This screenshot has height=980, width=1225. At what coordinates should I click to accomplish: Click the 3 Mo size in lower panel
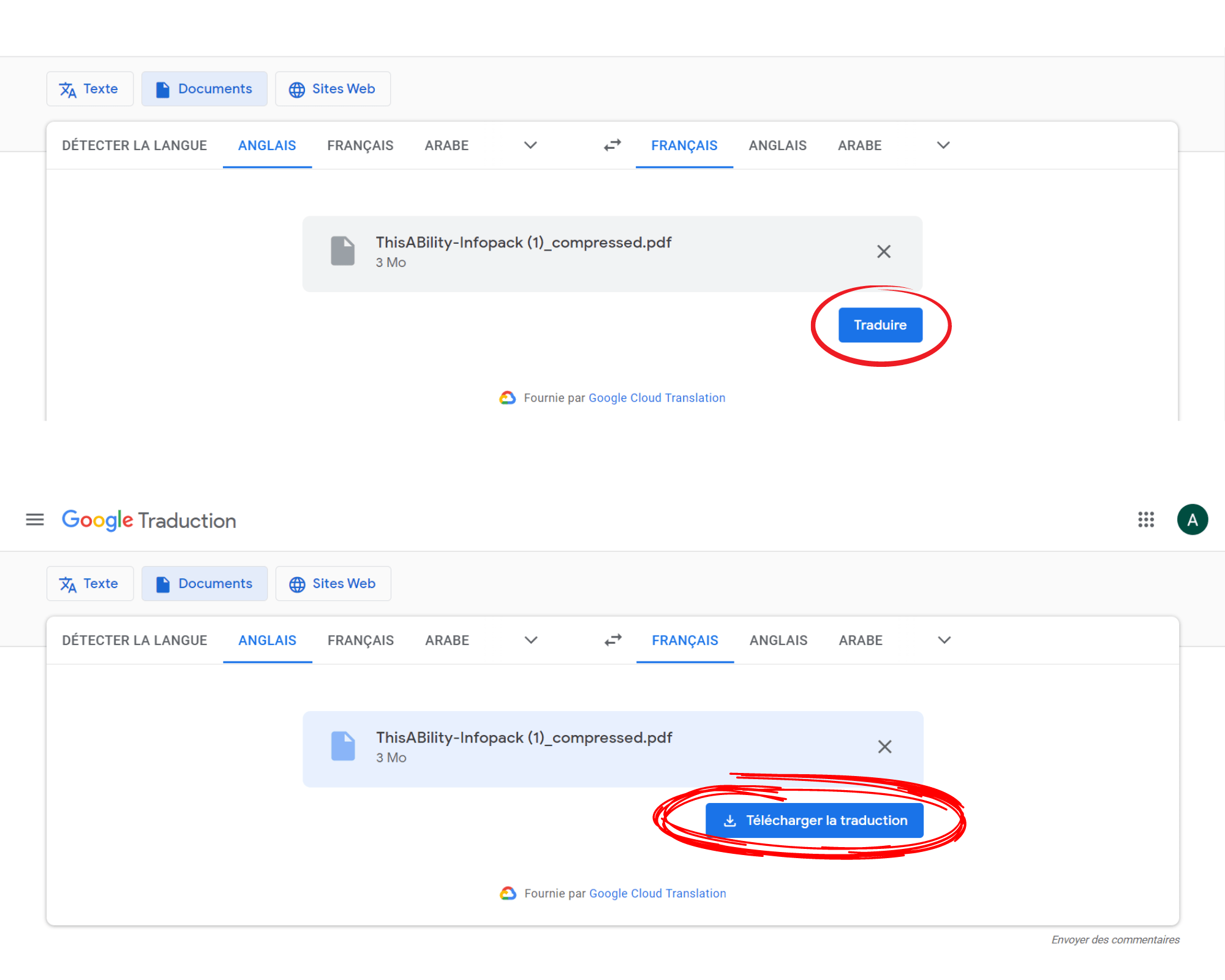(391, 758)
